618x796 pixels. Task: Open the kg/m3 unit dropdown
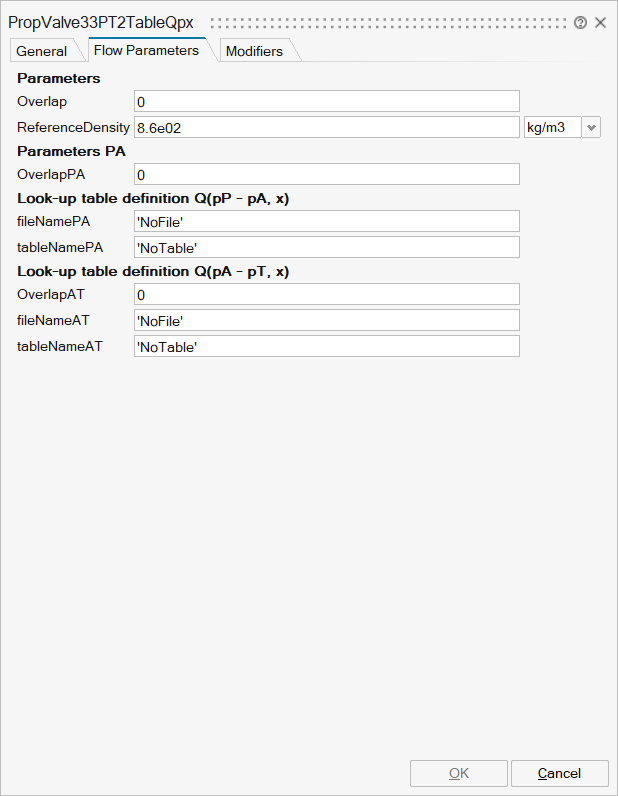click(591, 127)
